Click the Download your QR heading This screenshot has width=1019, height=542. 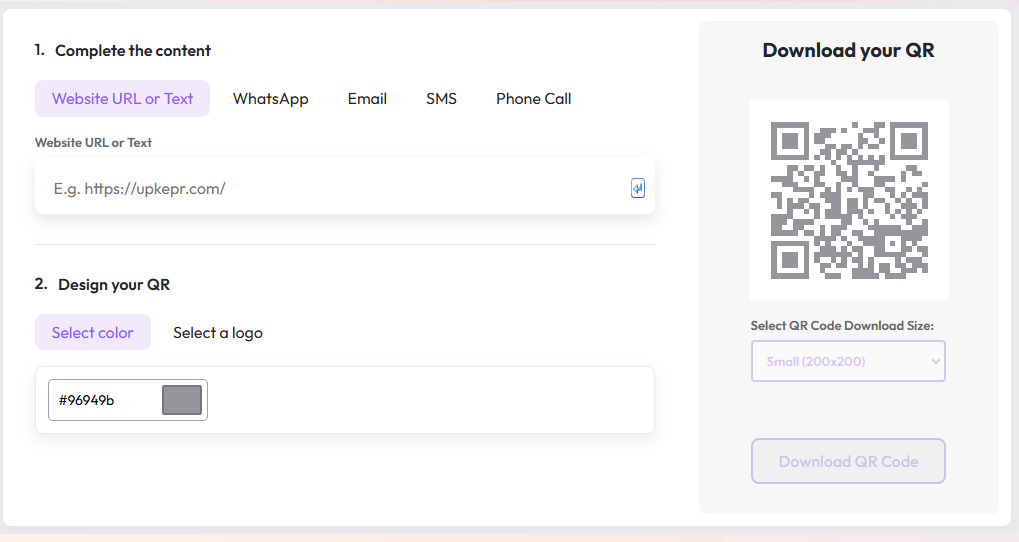tap(848, 51)
